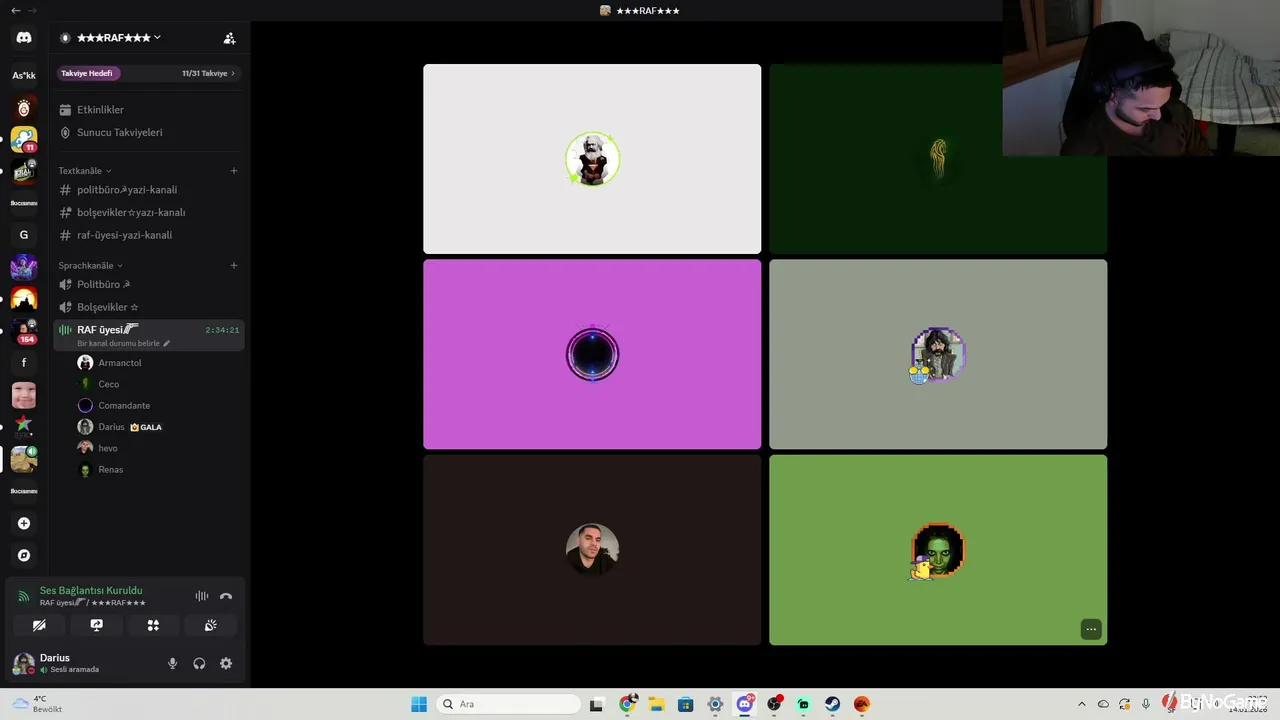Open Discord direct messages home icon

(x=24, y=37)
